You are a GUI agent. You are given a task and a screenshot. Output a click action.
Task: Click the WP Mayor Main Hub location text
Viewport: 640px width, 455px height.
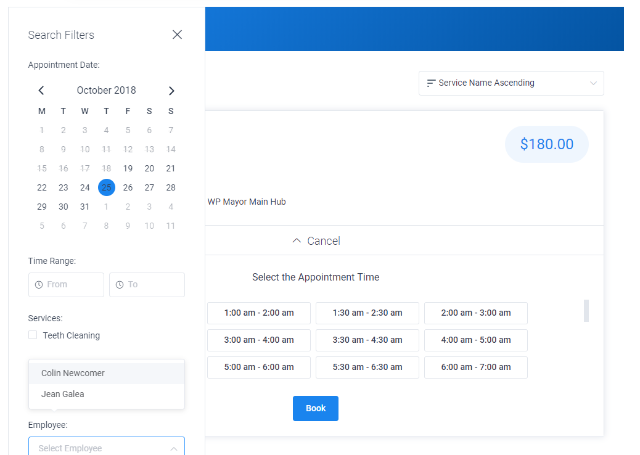(x=247, y=202)
